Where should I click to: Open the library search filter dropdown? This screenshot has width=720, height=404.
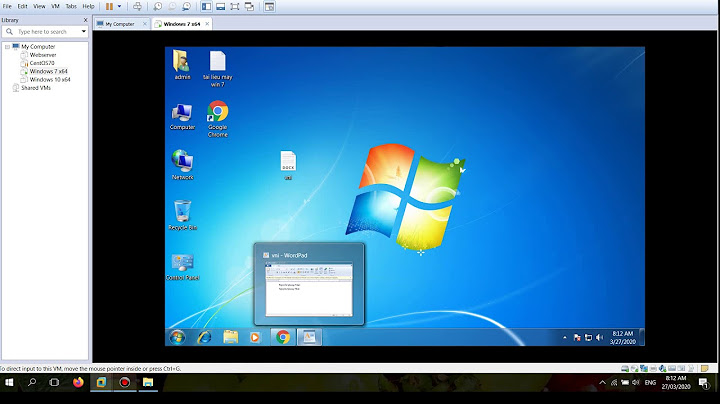(x=84, y=32)
